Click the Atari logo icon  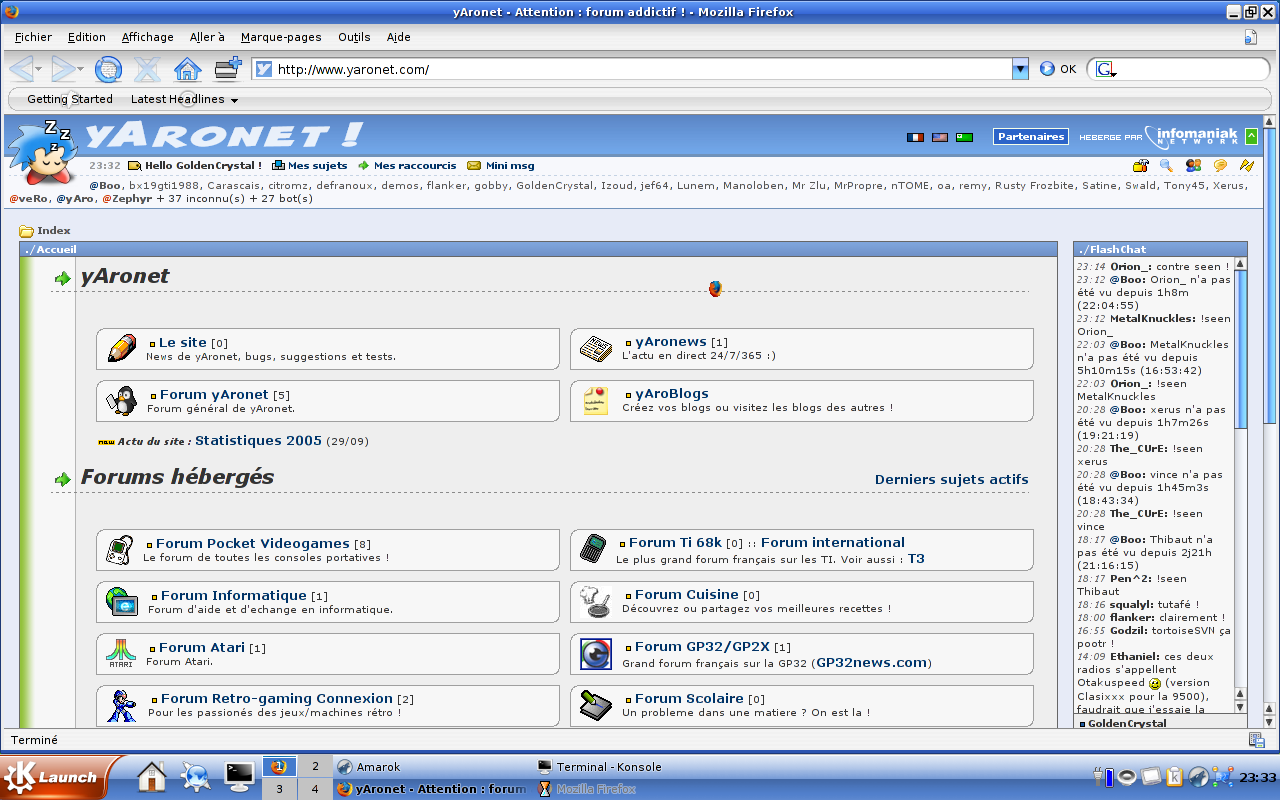[121, 654]
